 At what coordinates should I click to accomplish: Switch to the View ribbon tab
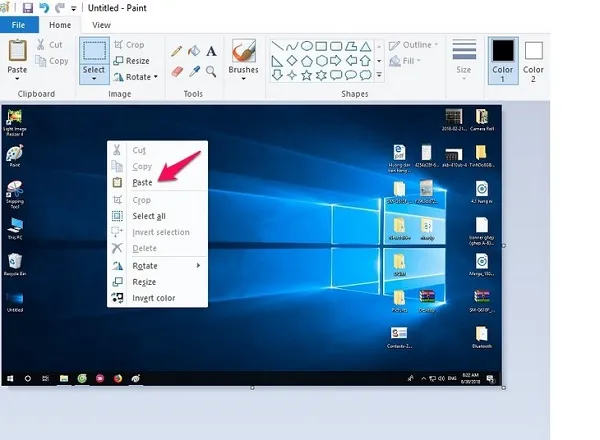pyautogui.click(x=101, y=25)
